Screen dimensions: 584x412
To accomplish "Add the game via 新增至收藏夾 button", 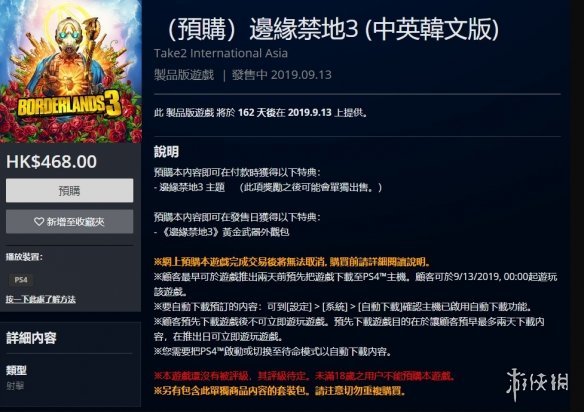I will tap(69, 222).
